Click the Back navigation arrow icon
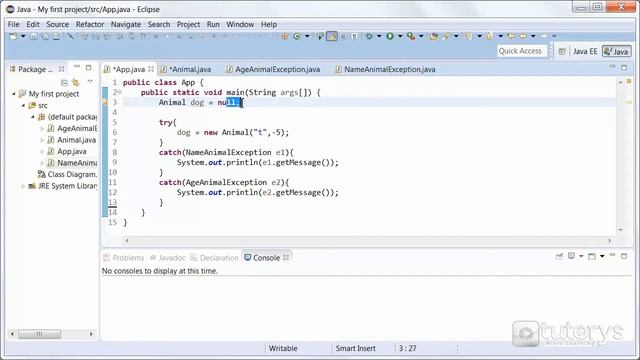Screen dimensions: 640x360 coord(523,36)
